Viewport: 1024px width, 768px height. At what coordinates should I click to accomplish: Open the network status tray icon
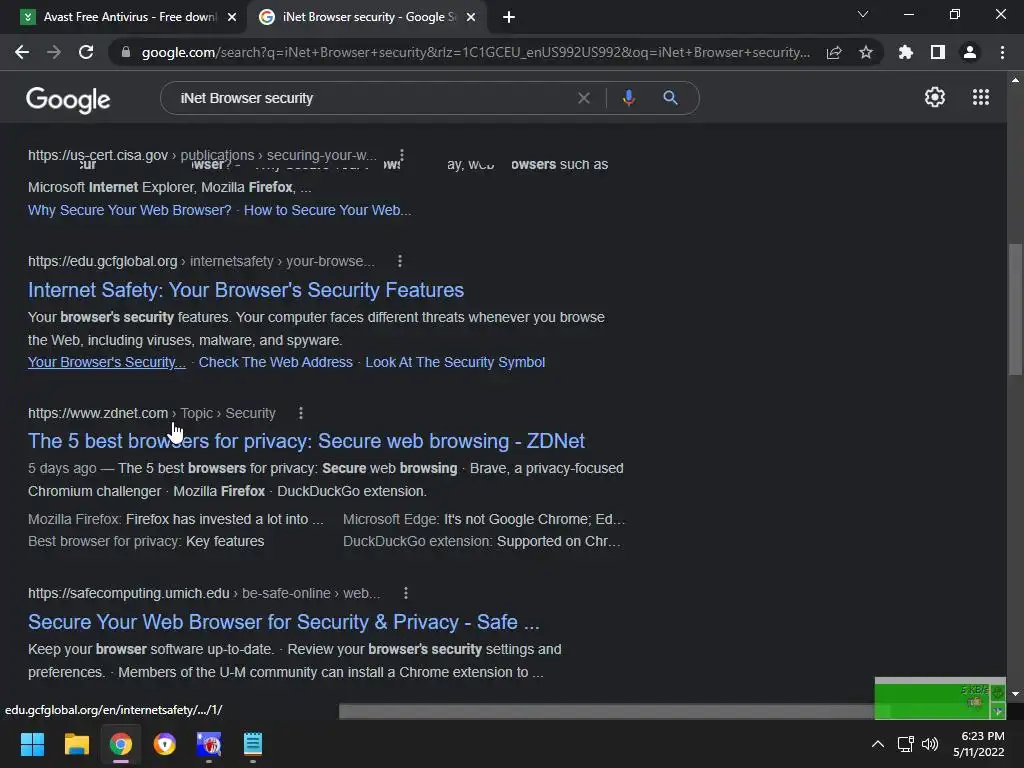coord(905,744)
